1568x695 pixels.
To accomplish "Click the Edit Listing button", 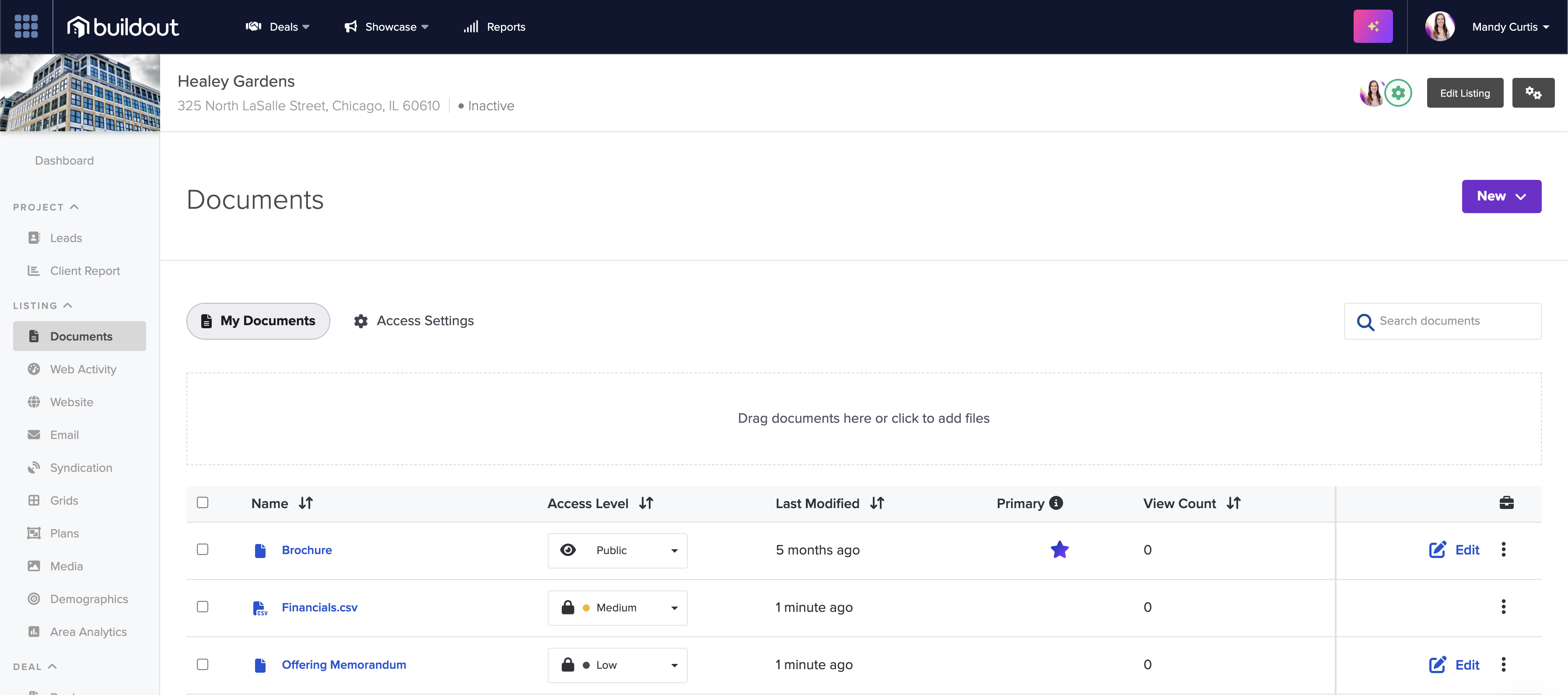I will 1464,93.
